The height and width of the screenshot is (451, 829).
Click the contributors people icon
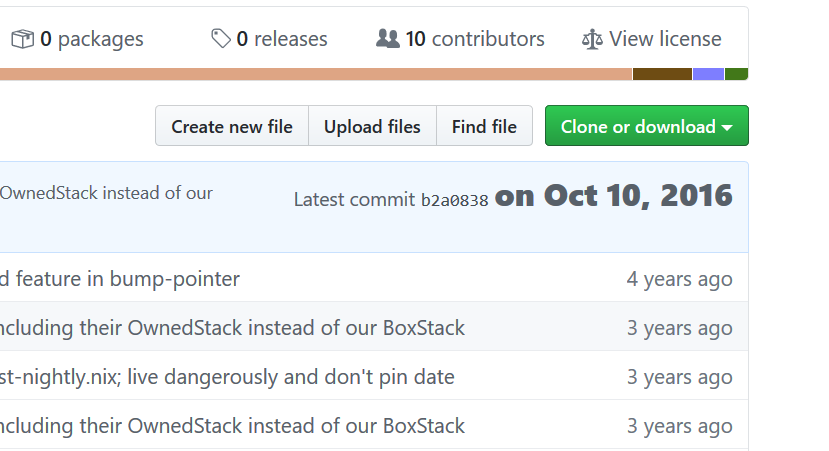click(387, 39)
